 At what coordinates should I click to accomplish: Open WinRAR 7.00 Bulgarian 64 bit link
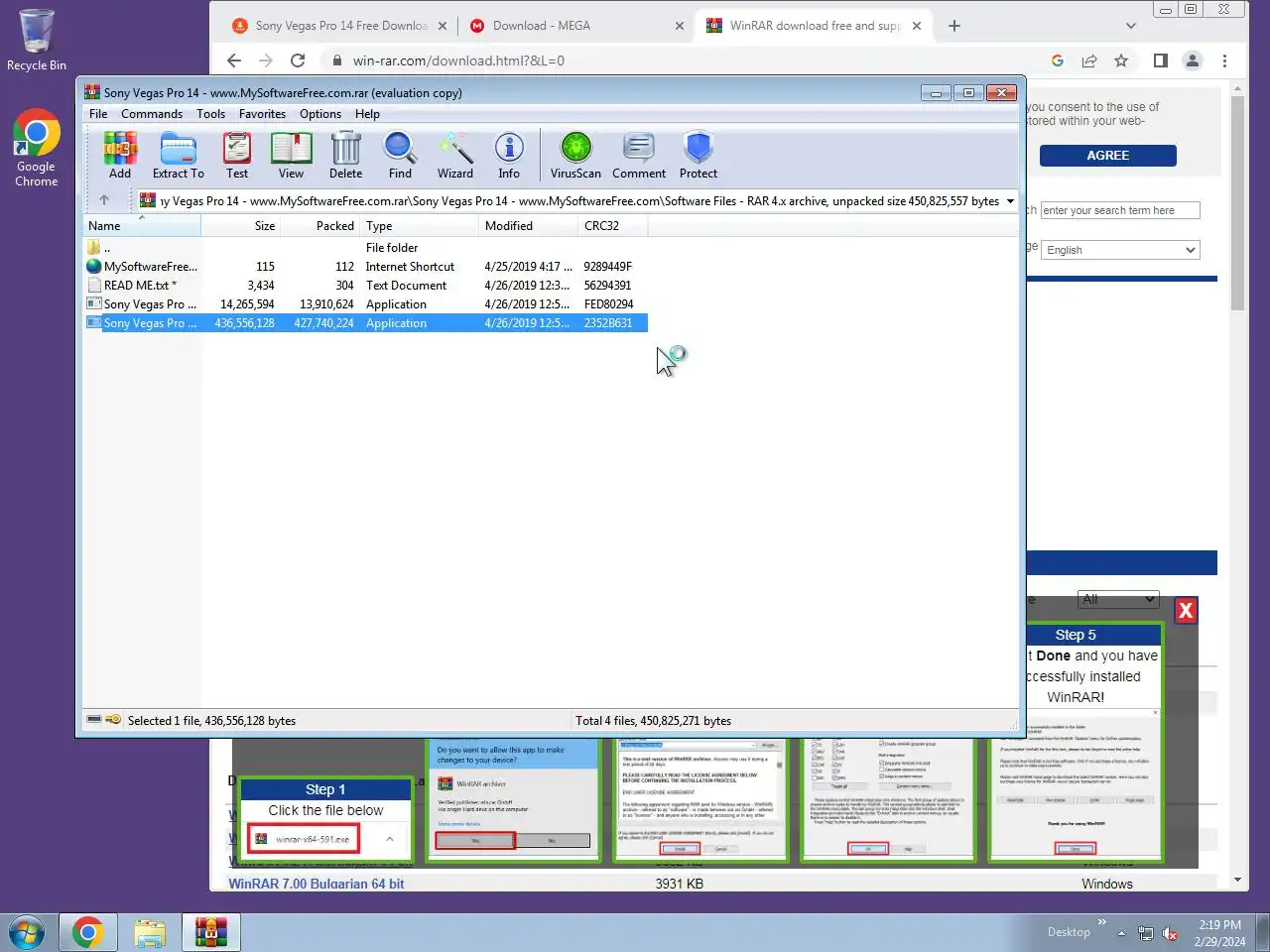317,884
